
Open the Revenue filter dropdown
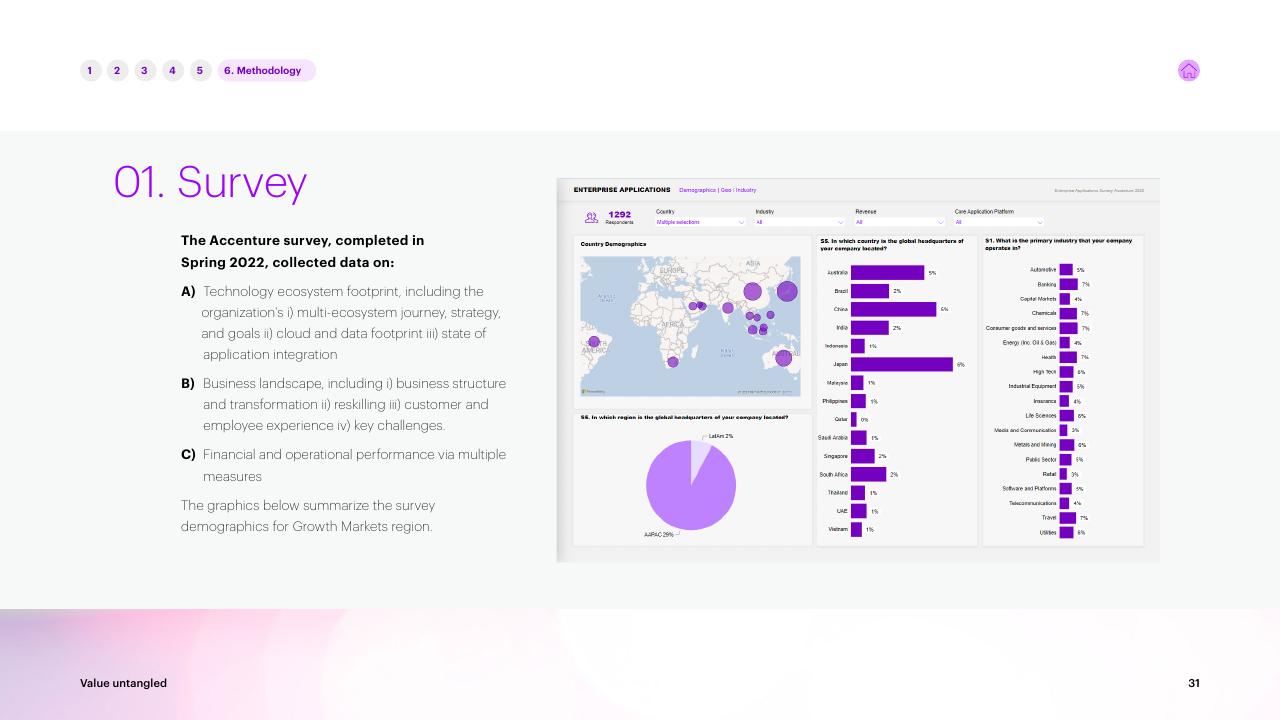pos(900,222)
